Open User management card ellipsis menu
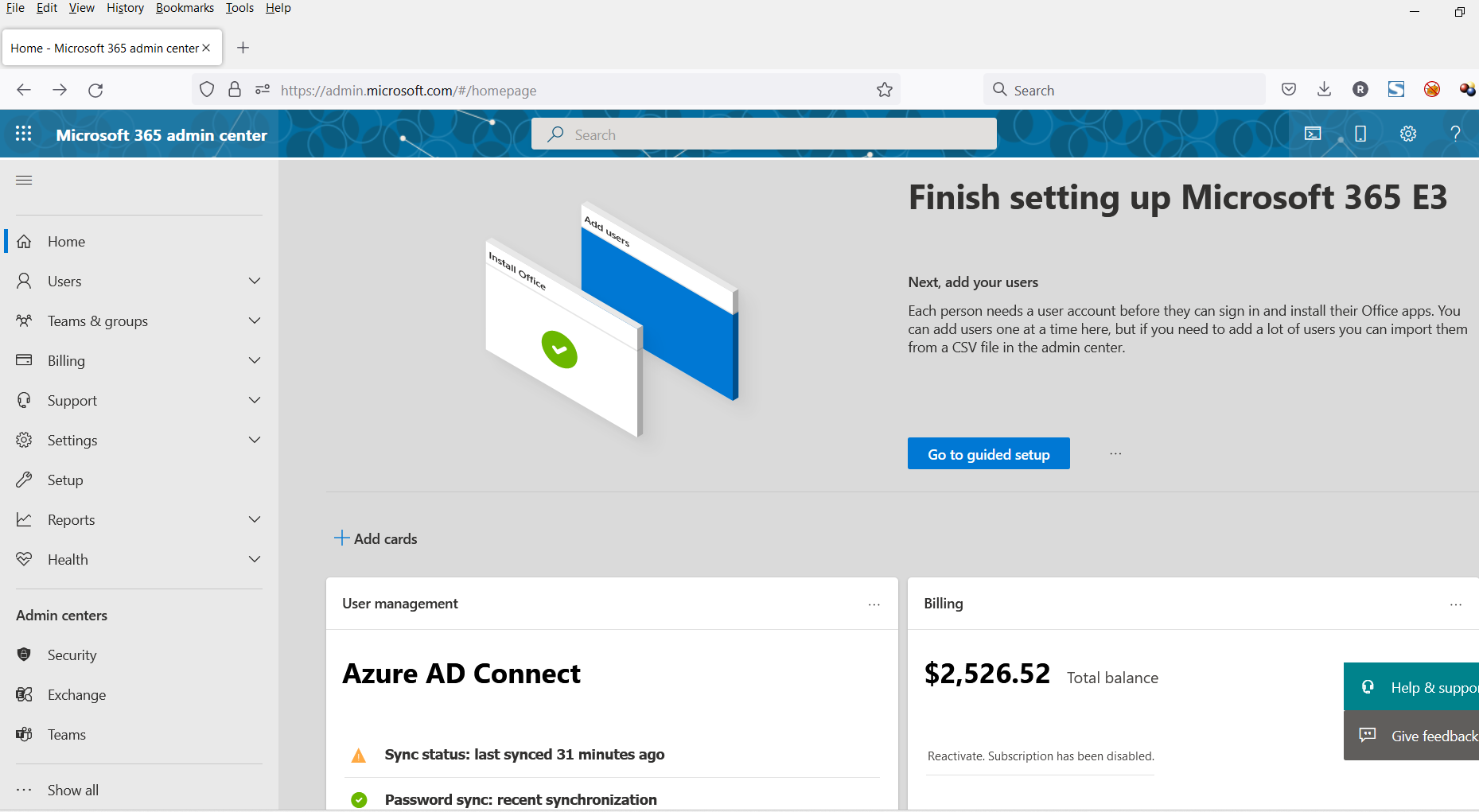The height and width of the screenshot is (812, 1479). pos(874,604)
